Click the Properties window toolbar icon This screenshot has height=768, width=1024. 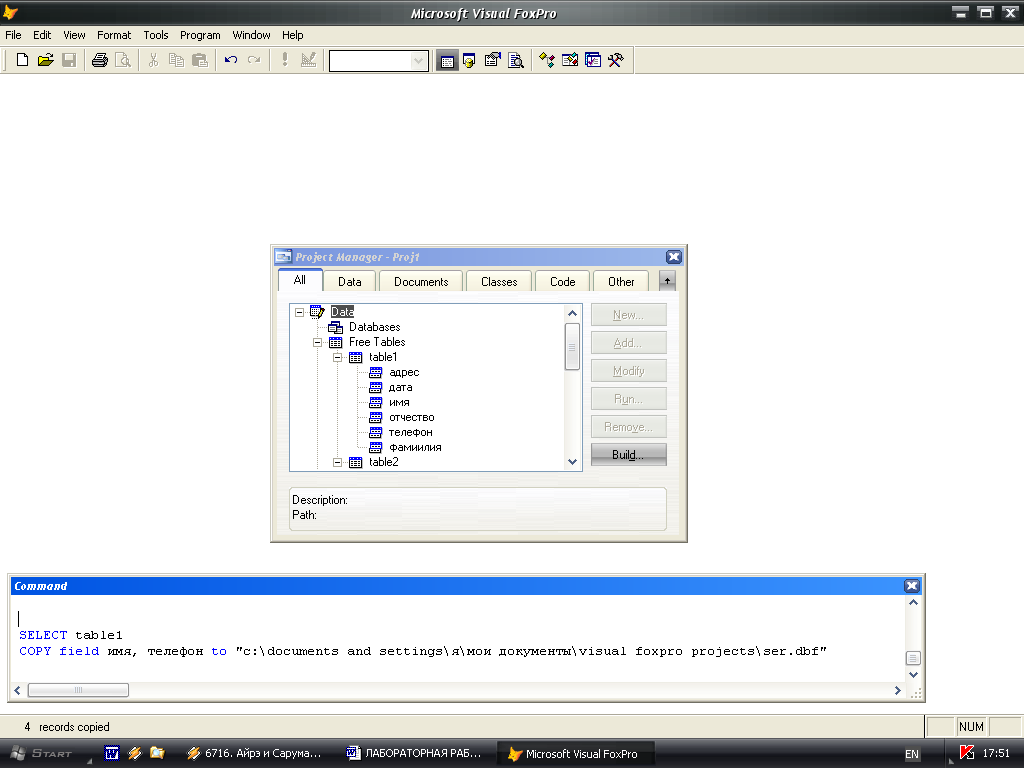(492, 60)
